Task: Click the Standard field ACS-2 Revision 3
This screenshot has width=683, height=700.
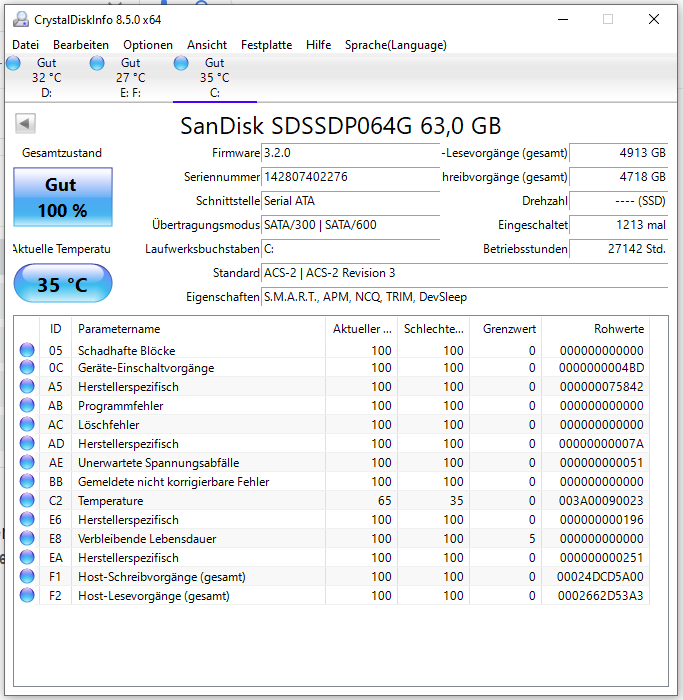Action: coord(465,273)
